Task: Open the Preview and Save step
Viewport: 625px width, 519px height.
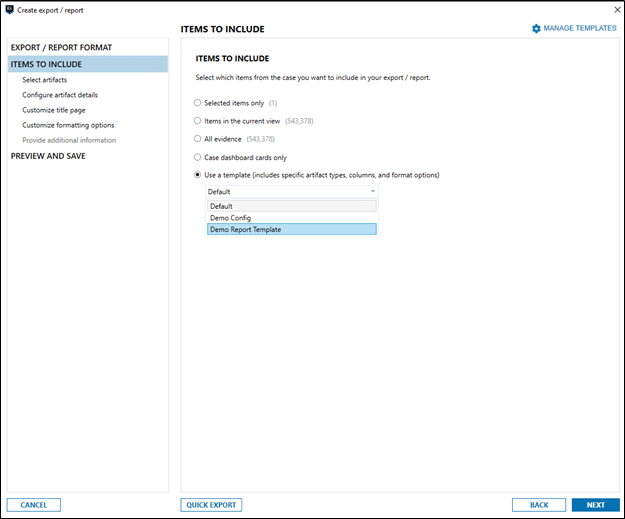Action: [x=48, y=156]
